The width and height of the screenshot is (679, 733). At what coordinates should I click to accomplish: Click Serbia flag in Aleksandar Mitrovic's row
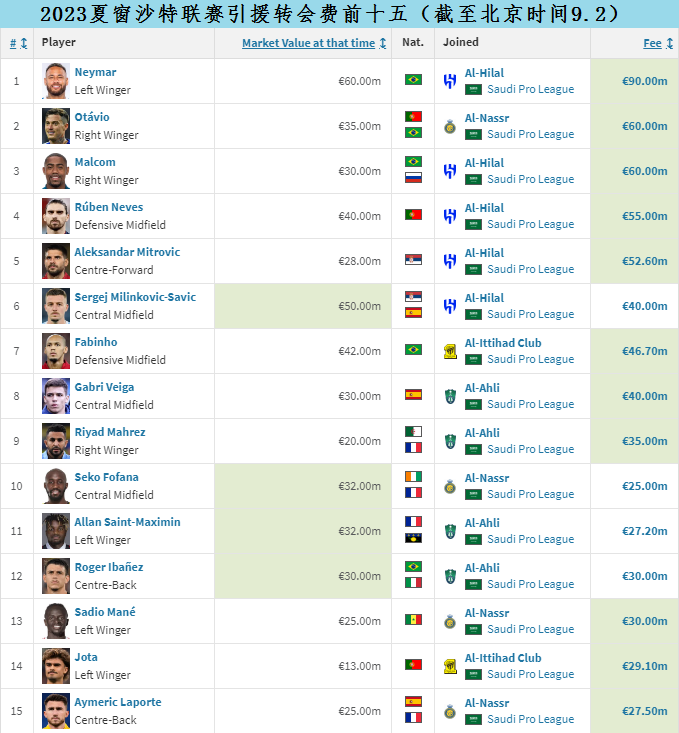(413, 260)
